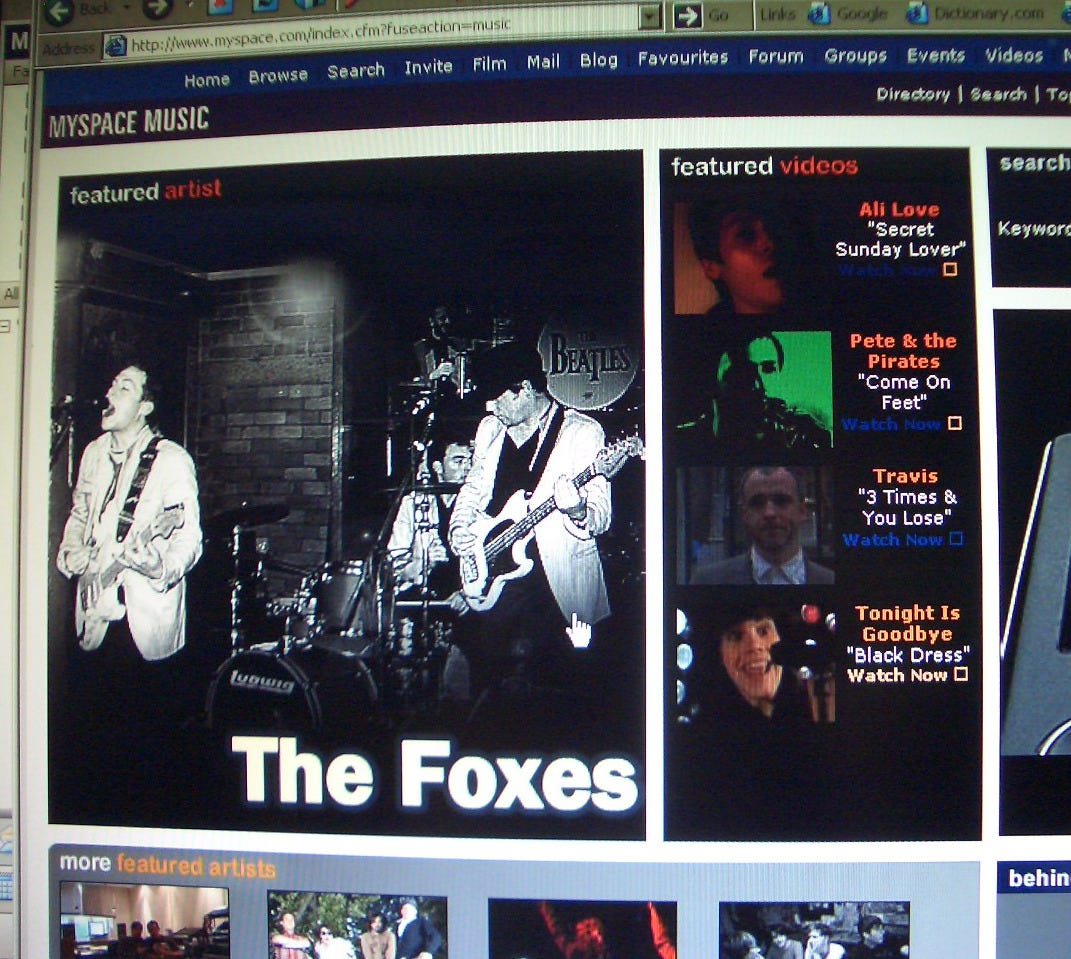Click the "Black Dress" title
The height and width of the screenshot is (959, 1071).
(908, 655)
